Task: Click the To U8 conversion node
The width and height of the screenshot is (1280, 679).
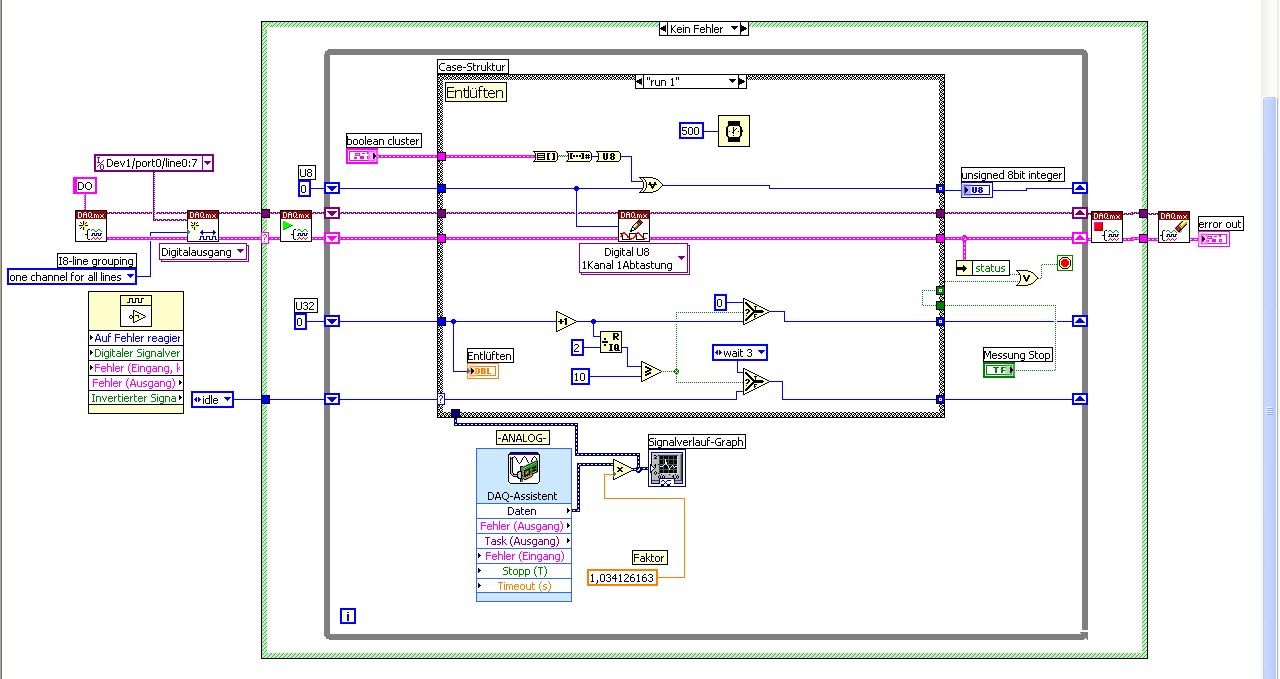Action: point(608,156)
